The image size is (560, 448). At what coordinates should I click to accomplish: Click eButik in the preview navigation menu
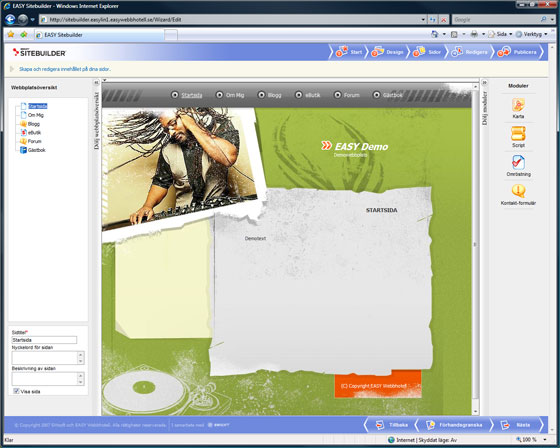[x=312, y=95]
